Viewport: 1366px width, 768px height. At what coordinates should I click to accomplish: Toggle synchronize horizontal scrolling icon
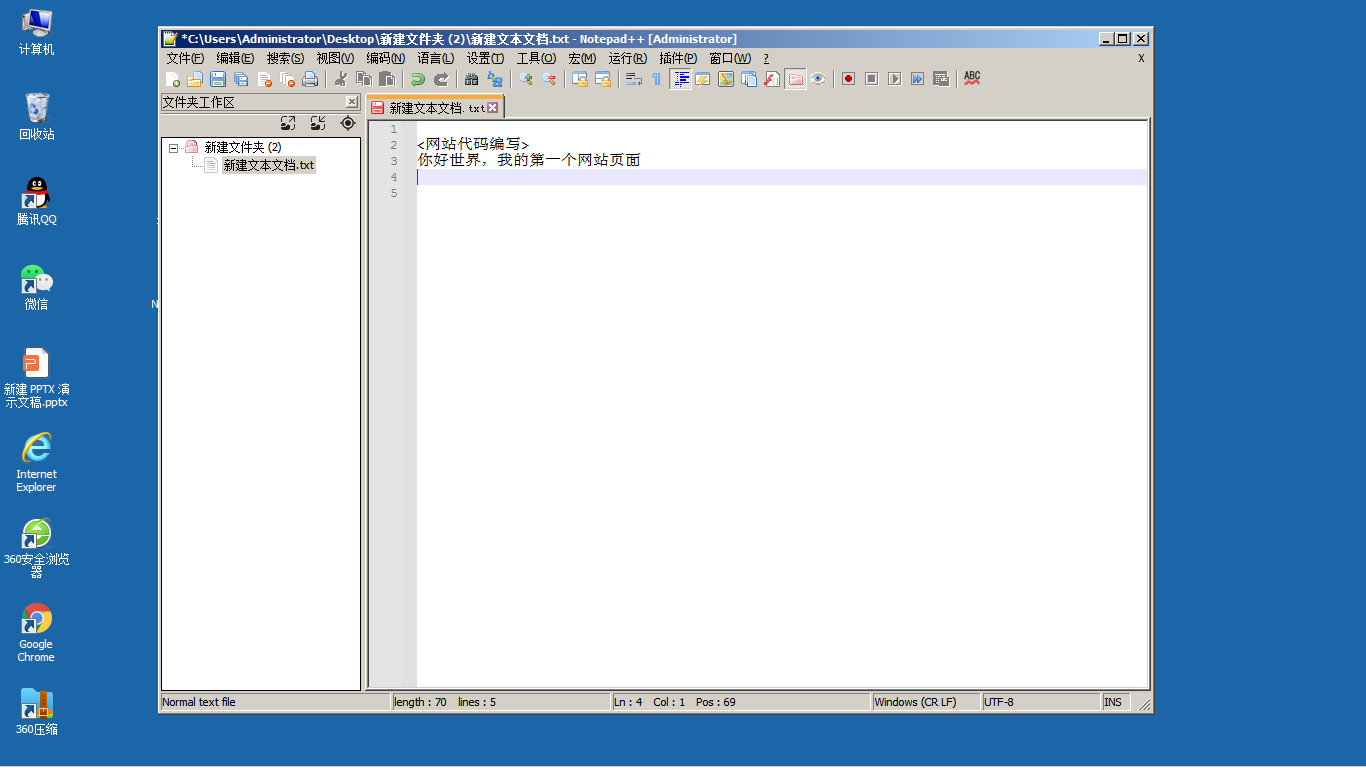[603, 79]
